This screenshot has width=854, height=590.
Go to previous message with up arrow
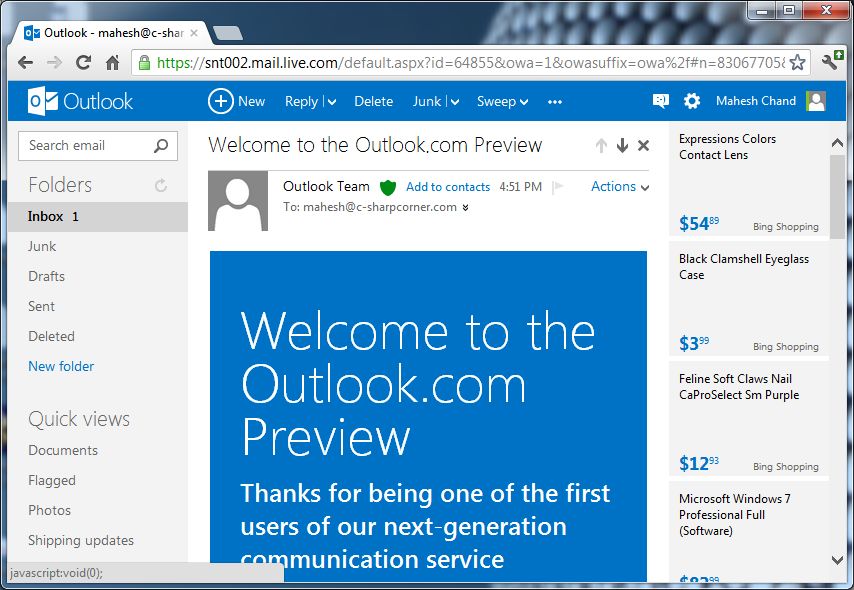point(601,145)
